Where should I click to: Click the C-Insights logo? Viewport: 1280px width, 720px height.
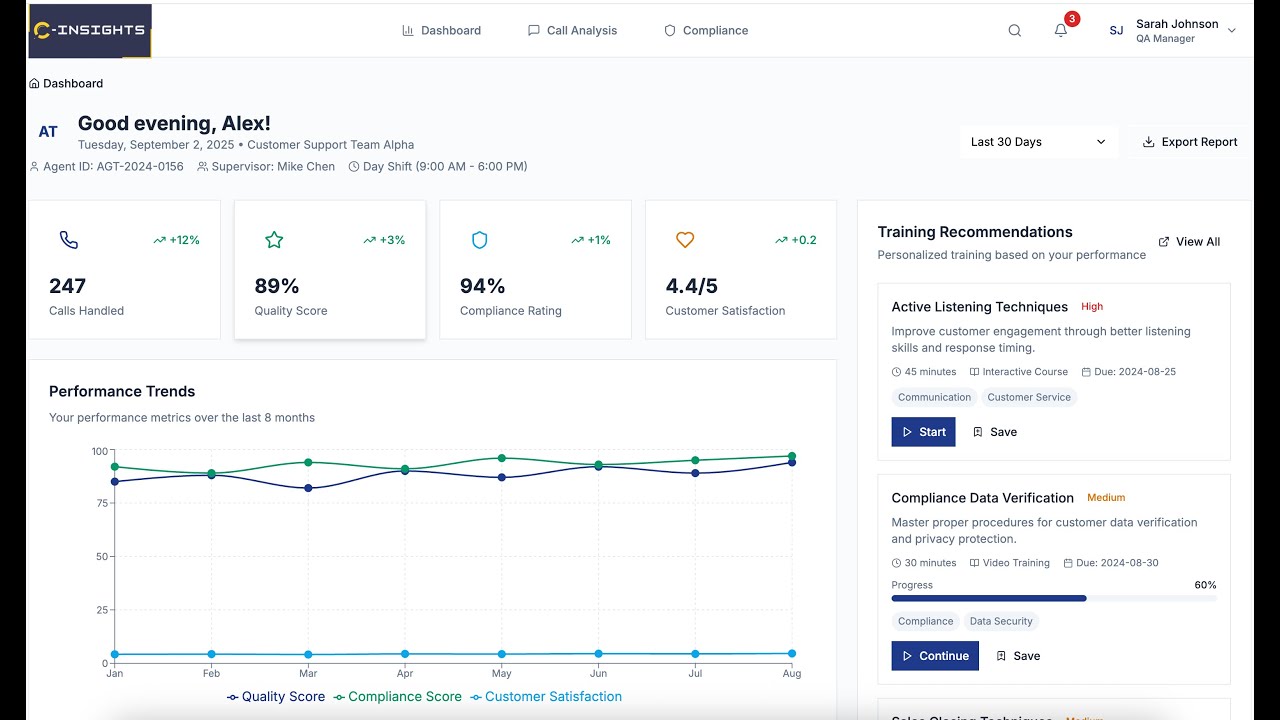(90, 30)
